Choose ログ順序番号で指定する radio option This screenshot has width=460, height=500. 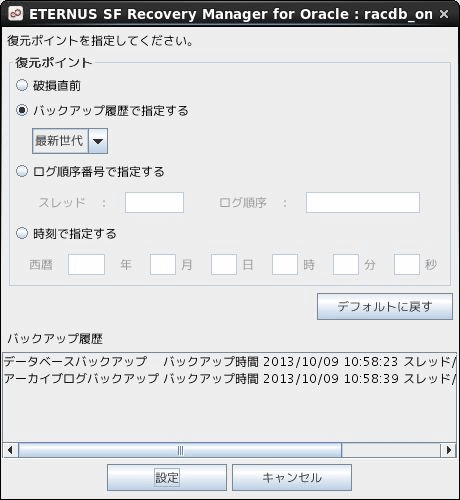pos(22,172)
